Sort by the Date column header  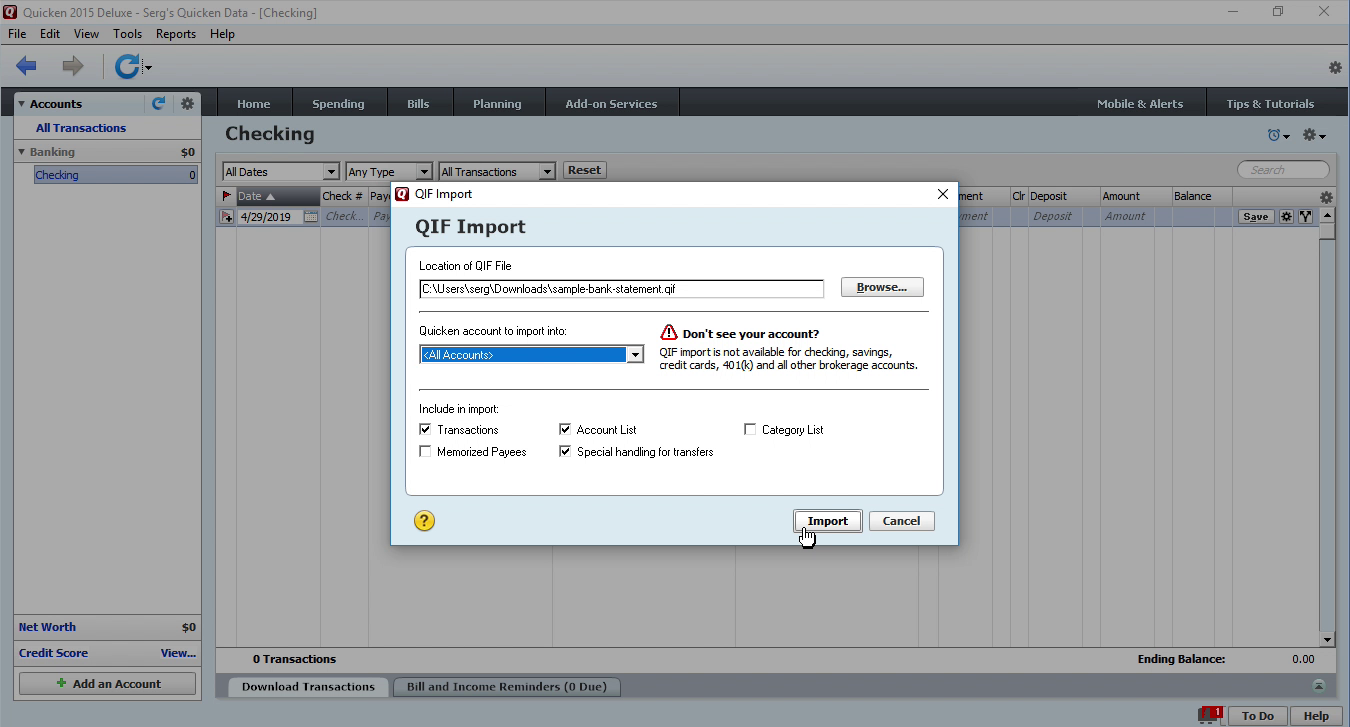[x=277, y=196]
